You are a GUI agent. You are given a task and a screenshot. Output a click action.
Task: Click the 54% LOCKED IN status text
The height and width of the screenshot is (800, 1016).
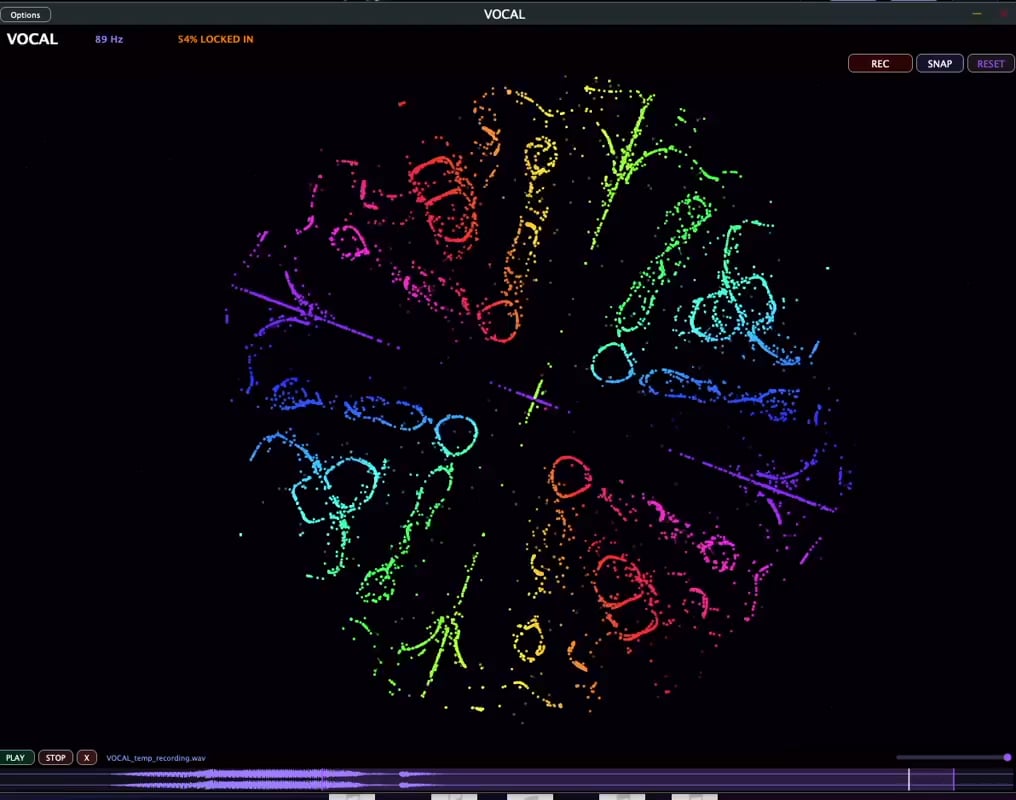tap(216, 39)
